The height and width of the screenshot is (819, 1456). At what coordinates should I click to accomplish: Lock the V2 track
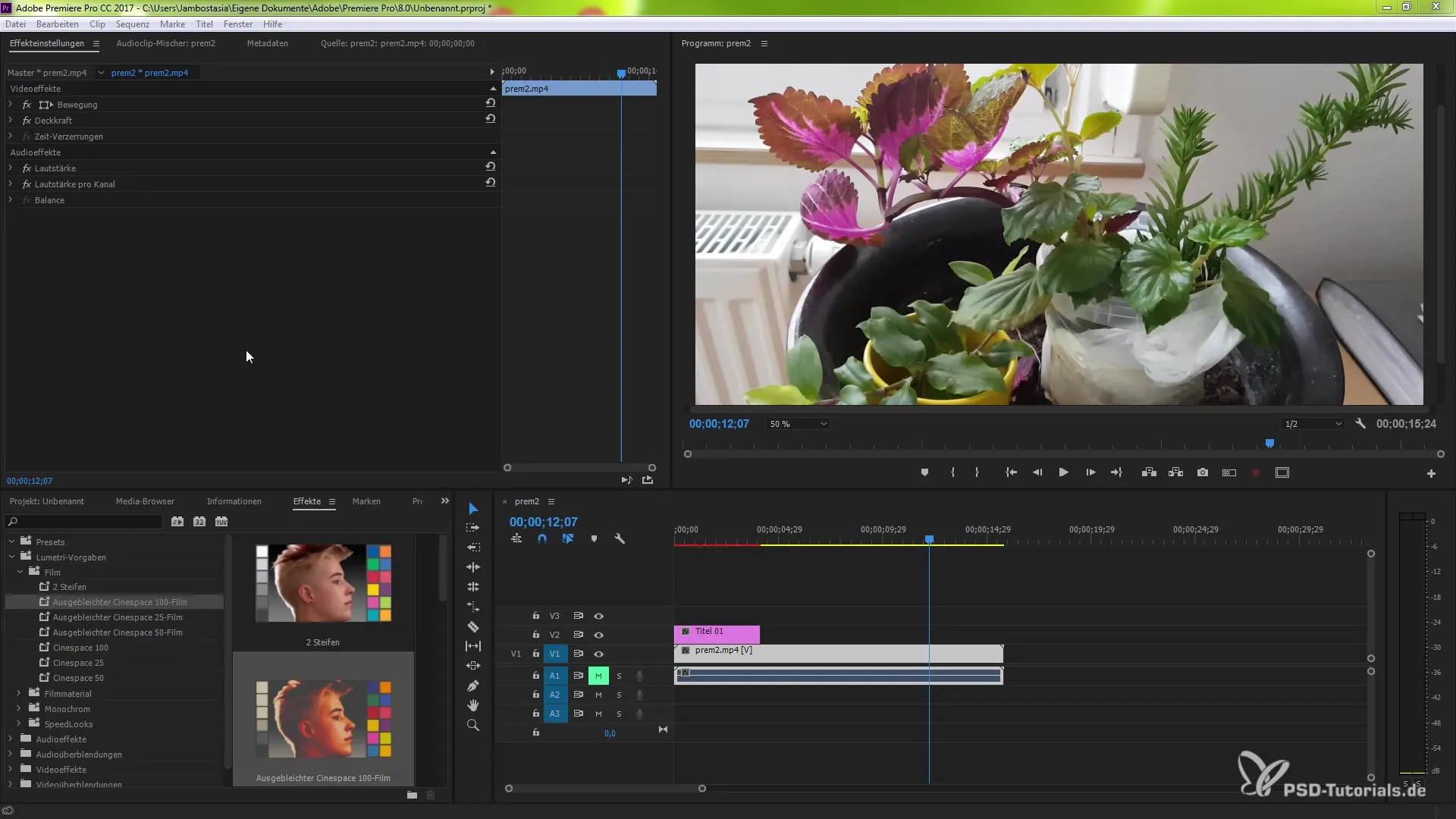coord(536,635)
